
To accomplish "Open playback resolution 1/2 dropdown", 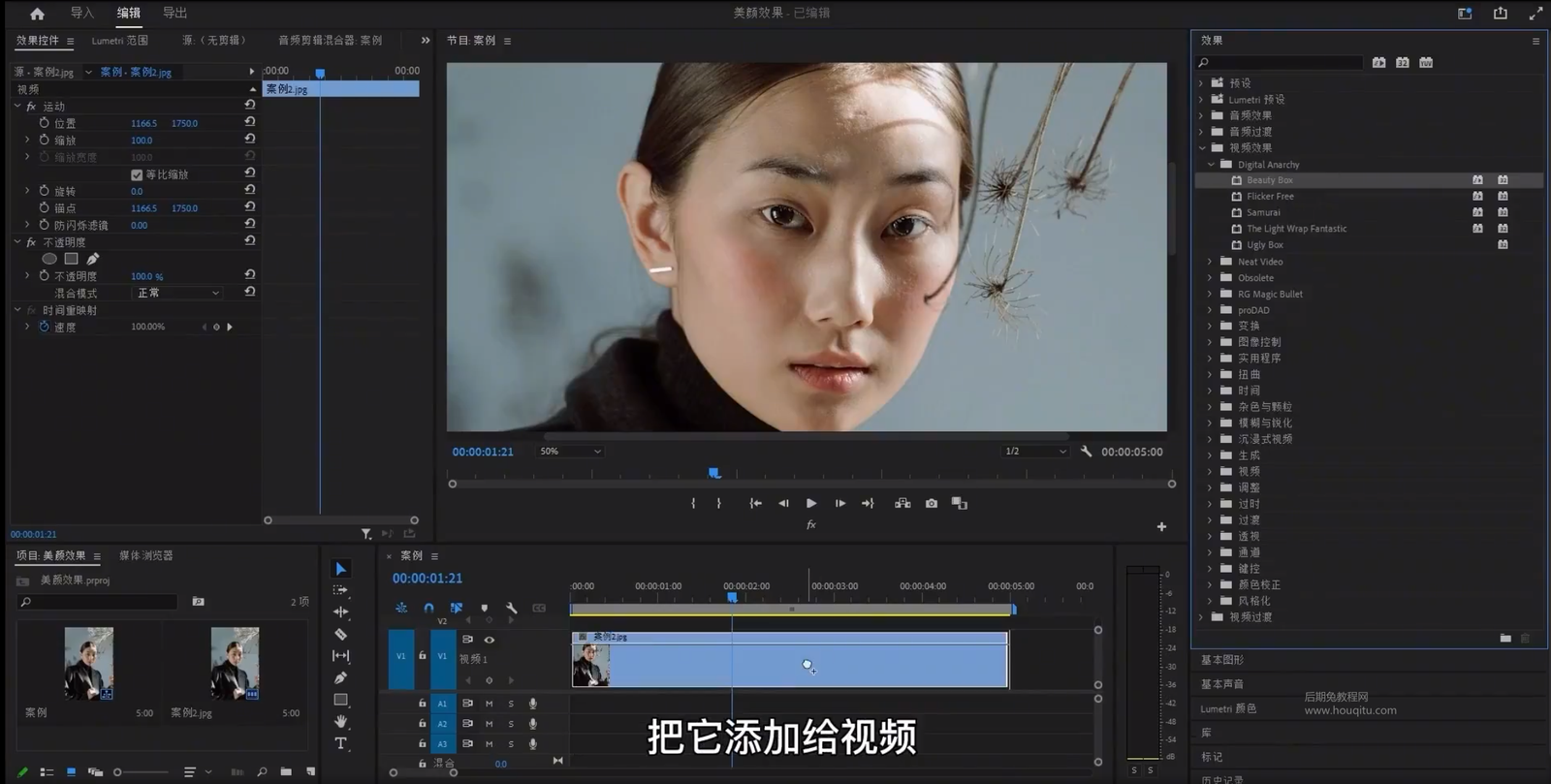I will tap(1035, 452).
